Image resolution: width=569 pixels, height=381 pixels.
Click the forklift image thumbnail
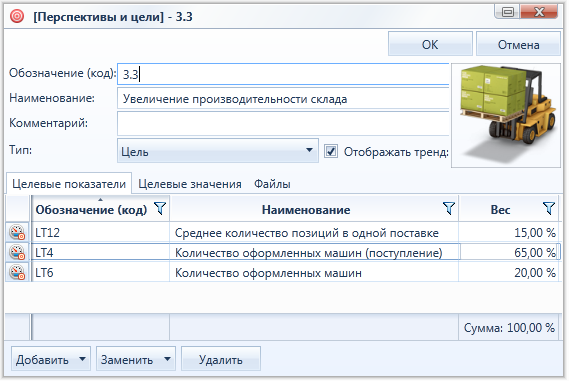(506, 115)
